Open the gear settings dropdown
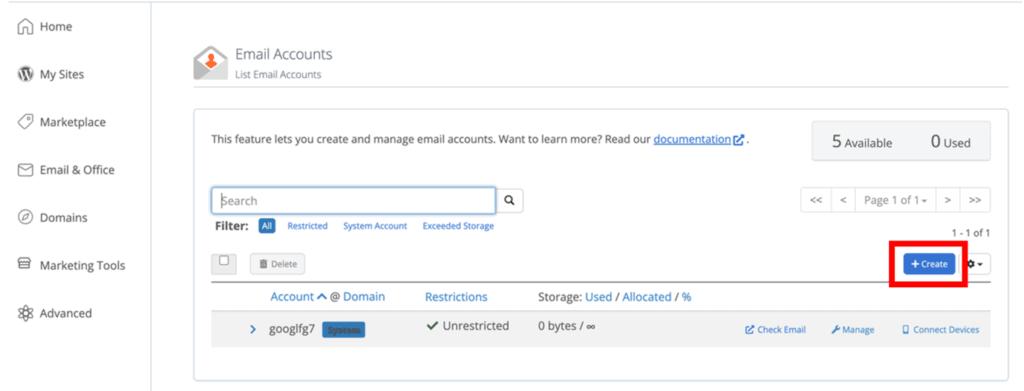1024x391 pixels. [x=978, y=264]
